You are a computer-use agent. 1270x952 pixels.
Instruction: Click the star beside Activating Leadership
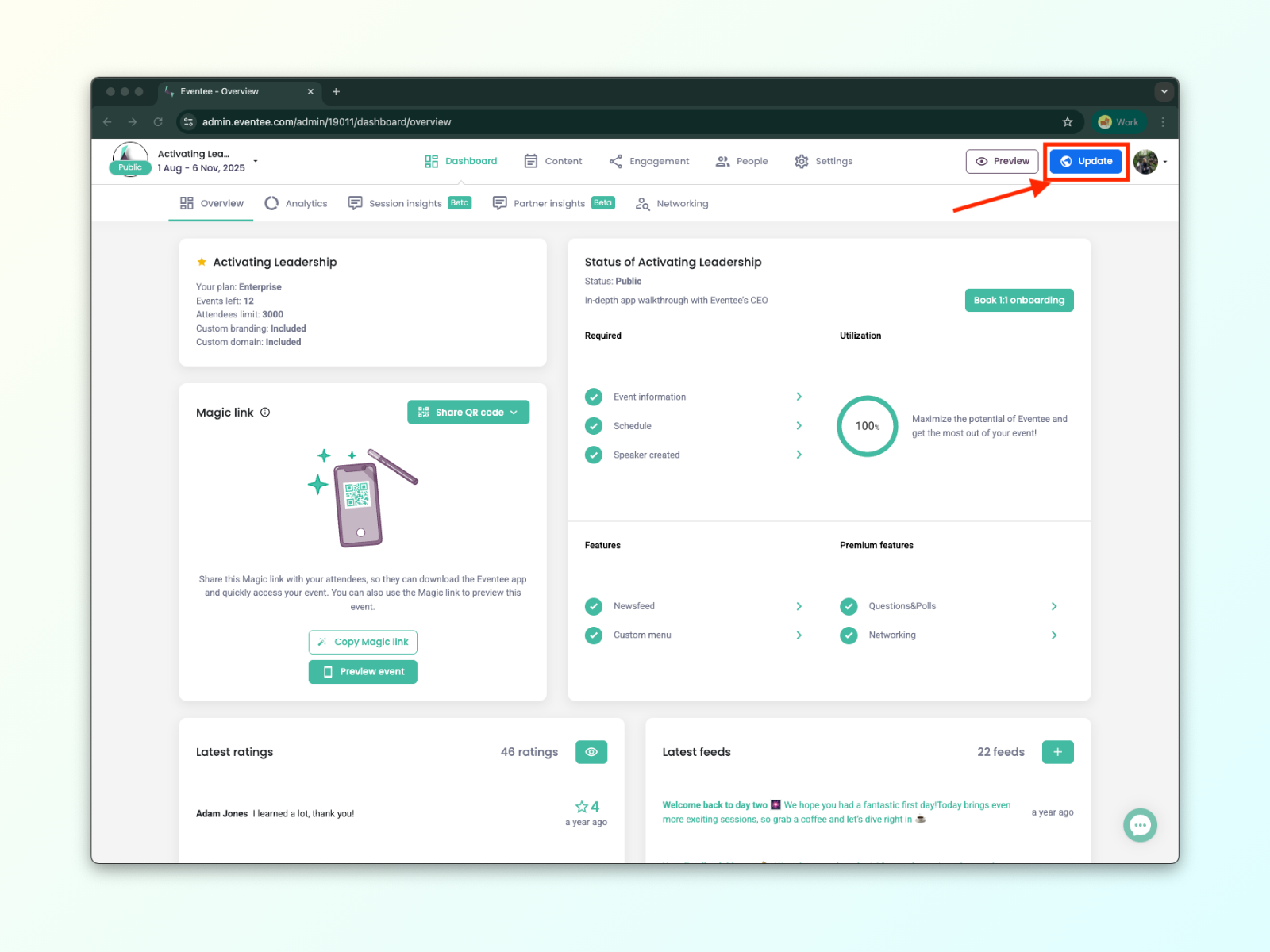coord(202,262)
